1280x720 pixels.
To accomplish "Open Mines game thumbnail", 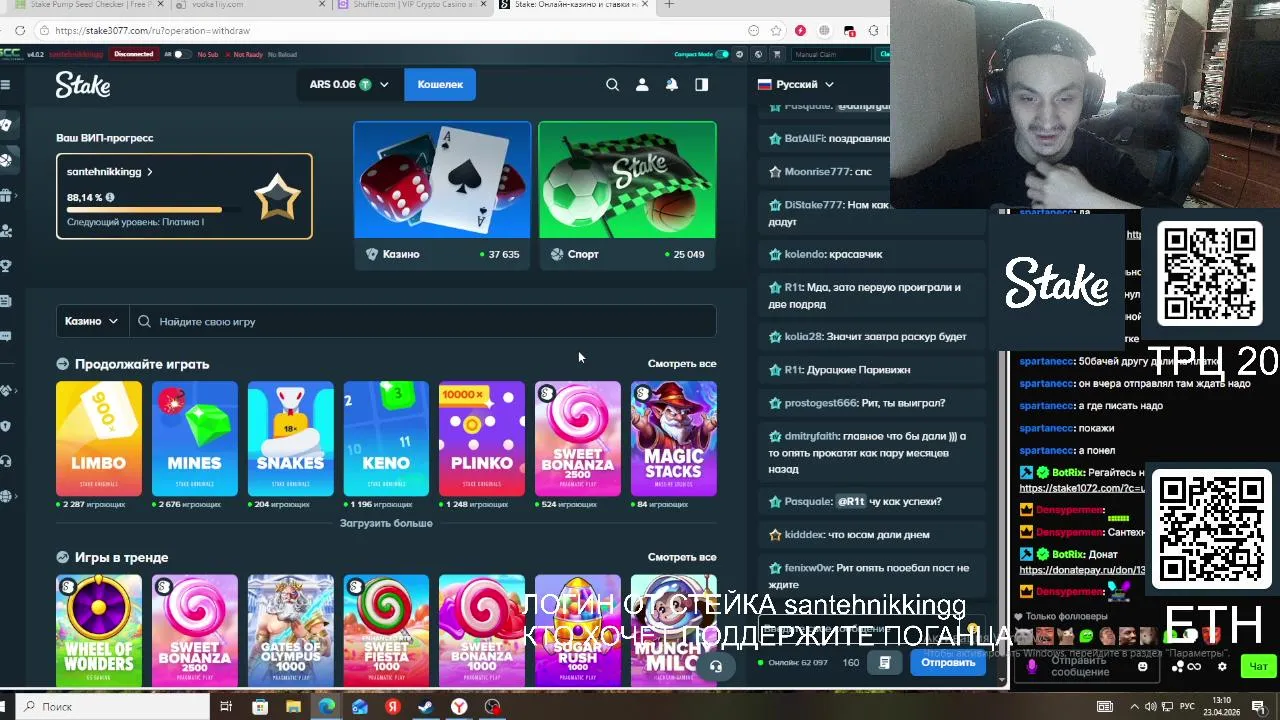I will 195,438.
